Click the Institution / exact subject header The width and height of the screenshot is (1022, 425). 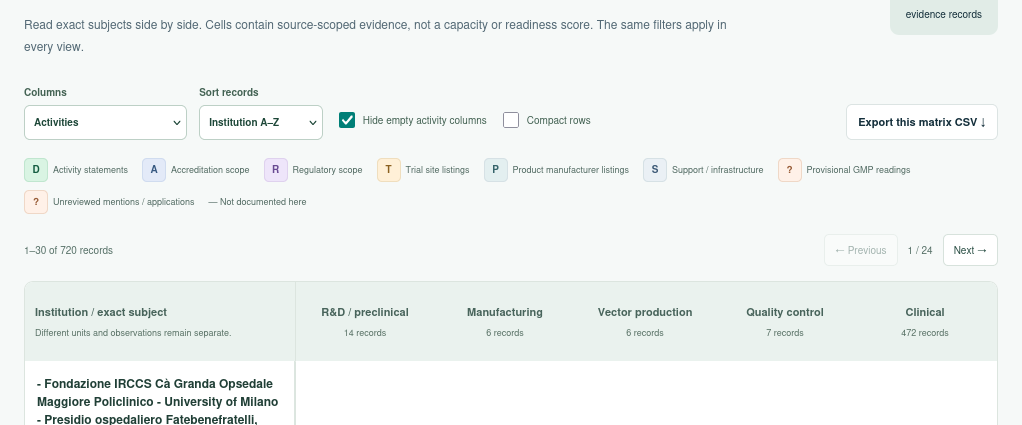click(x=101, y=312)
